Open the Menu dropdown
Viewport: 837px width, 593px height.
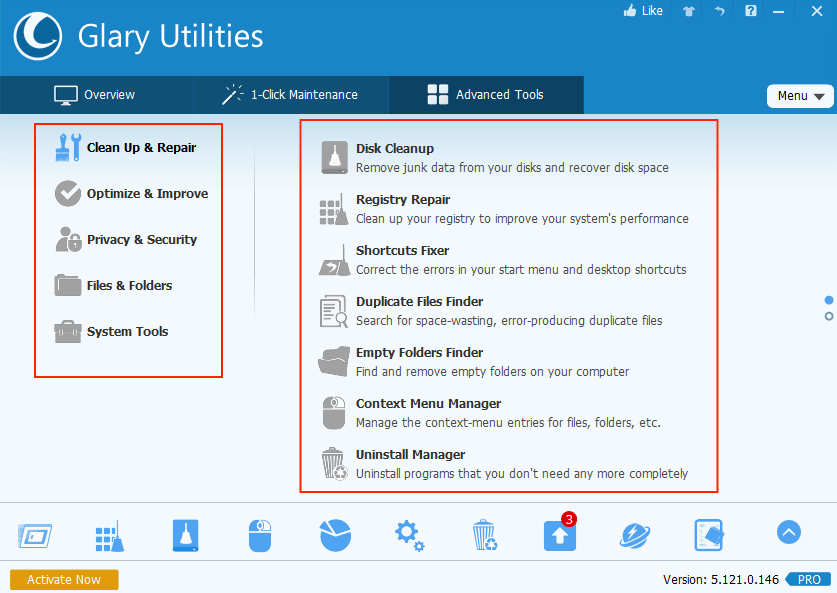(800, 96)
